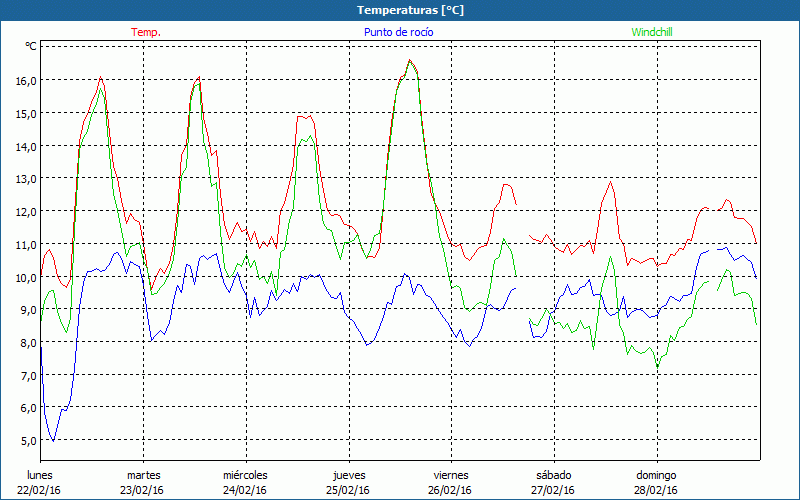
Task: Click the 28/02/16 date label
Action: coord(656,489)
